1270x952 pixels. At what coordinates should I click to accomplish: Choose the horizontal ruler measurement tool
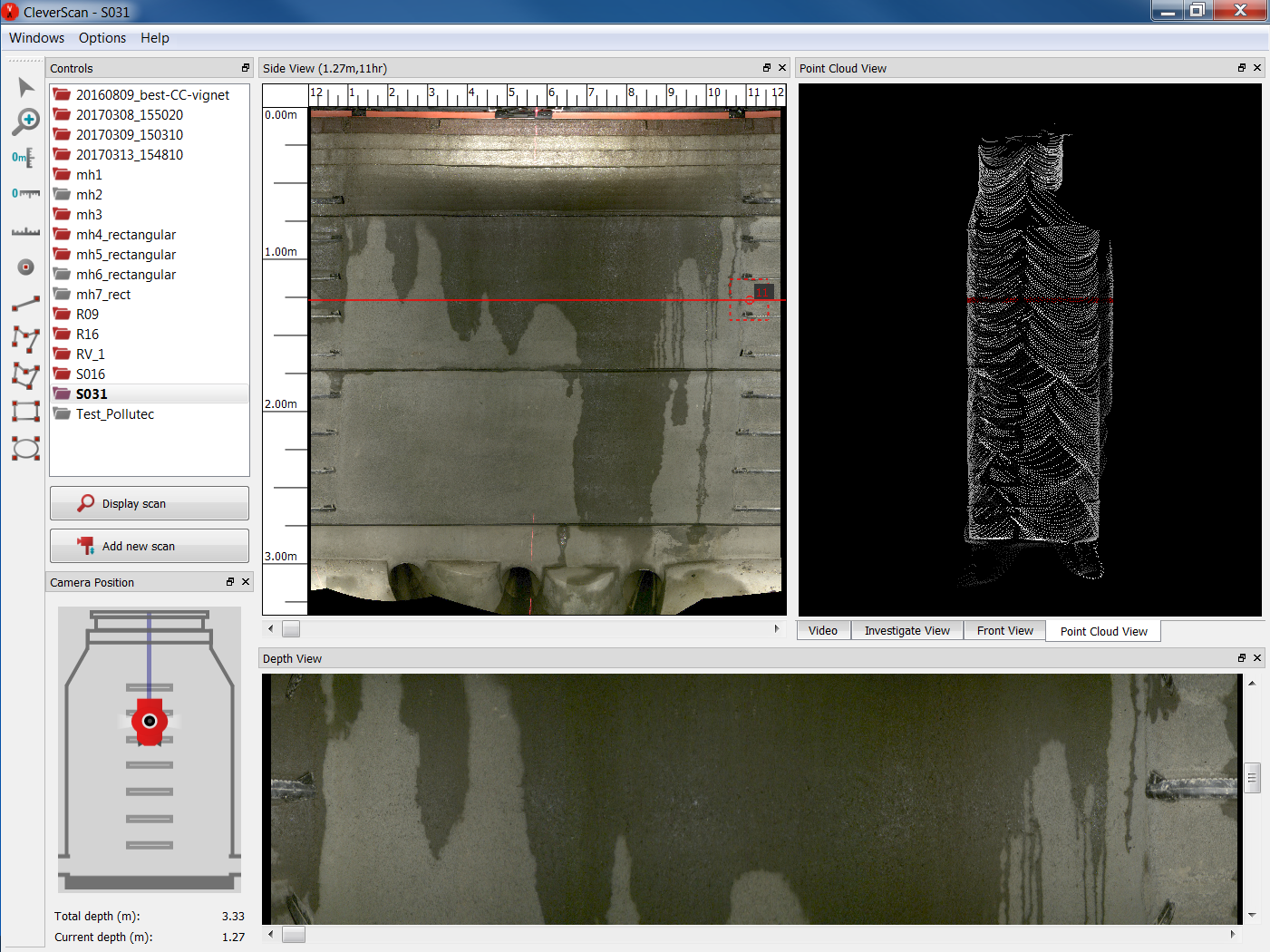tap(25, 193)
